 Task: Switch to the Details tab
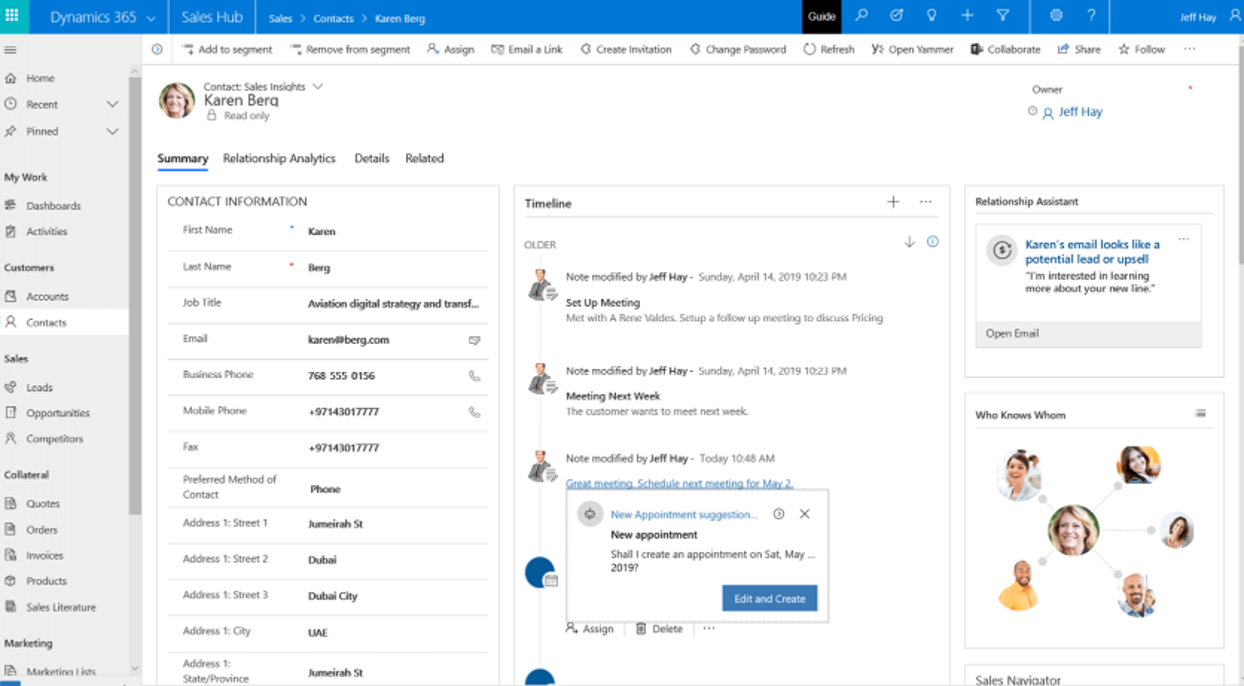tap(372, 159)
